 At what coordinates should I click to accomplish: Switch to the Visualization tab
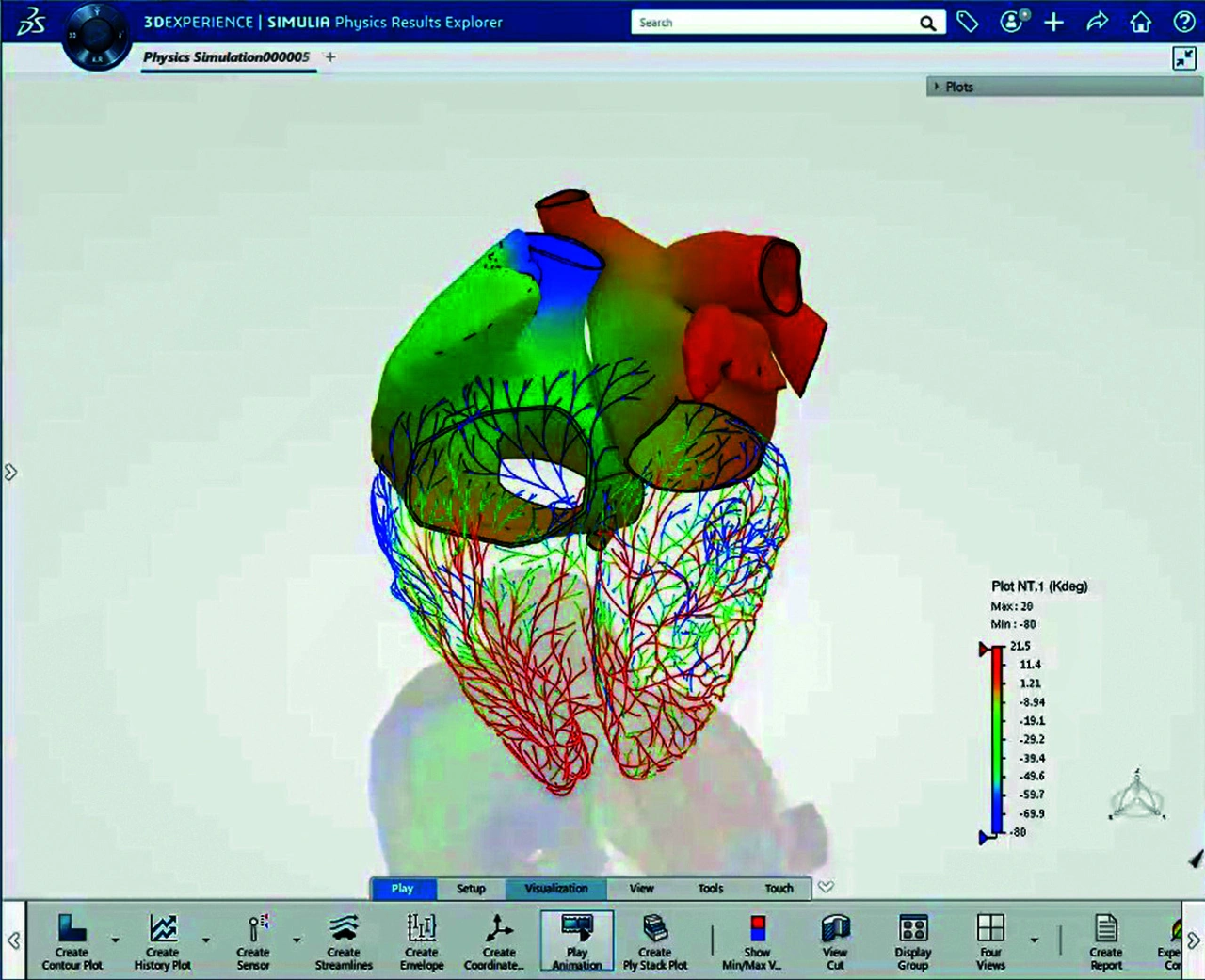coord(555,889)
